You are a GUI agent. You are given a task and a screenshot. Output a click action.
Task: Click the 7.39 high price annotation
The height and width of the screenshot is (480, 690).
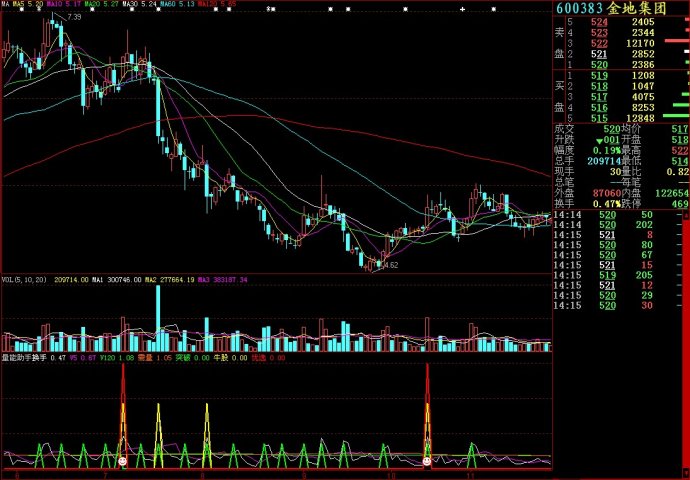click(x=75, y=17)
